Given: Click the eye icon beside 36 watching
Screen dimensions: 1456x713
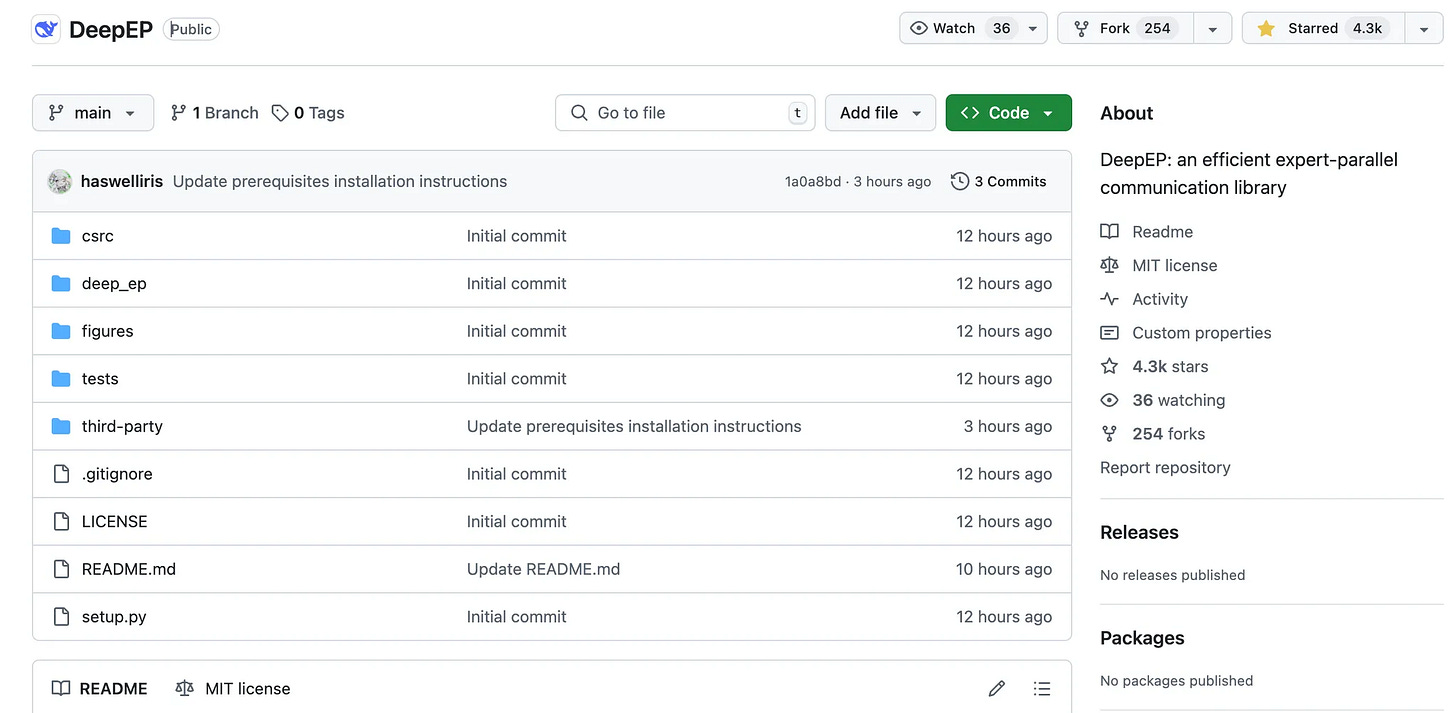Looking at the screenshot, I should (x=1109, y=400).
